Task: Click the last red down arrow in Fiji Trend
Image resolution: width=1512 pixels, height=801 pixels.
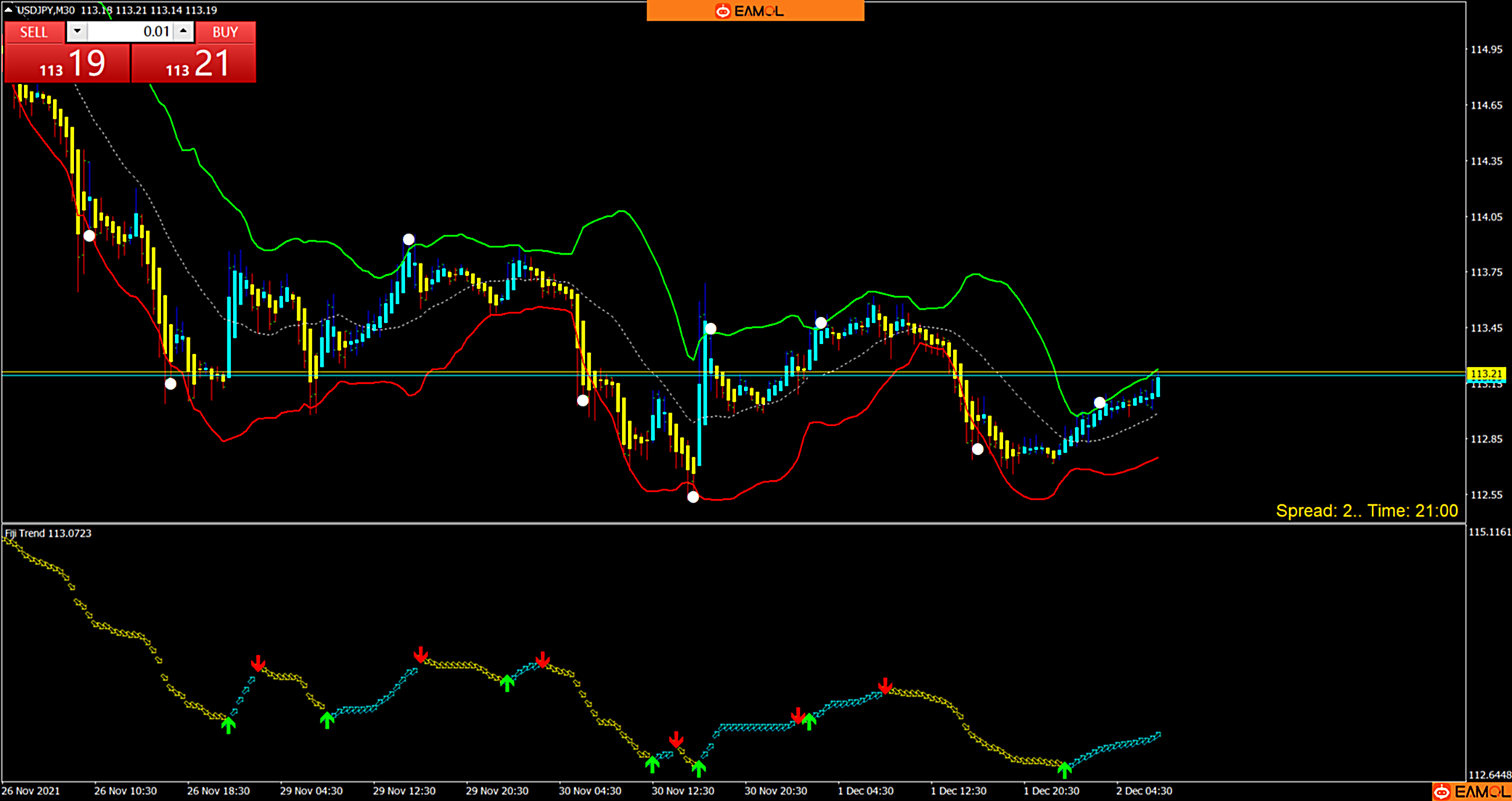Action: (x=885, y=686)
